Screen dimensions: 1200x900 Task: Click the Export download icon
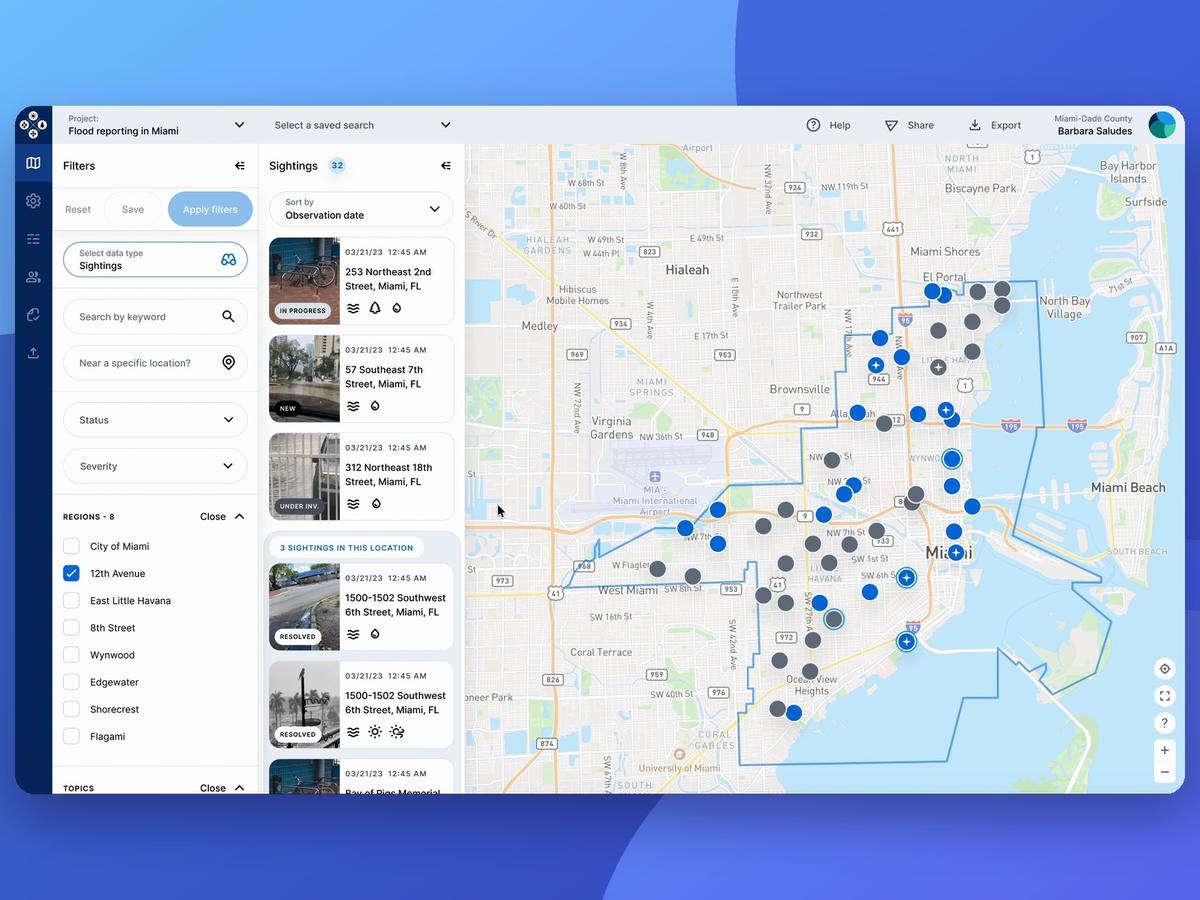click(x=975, y=125)
